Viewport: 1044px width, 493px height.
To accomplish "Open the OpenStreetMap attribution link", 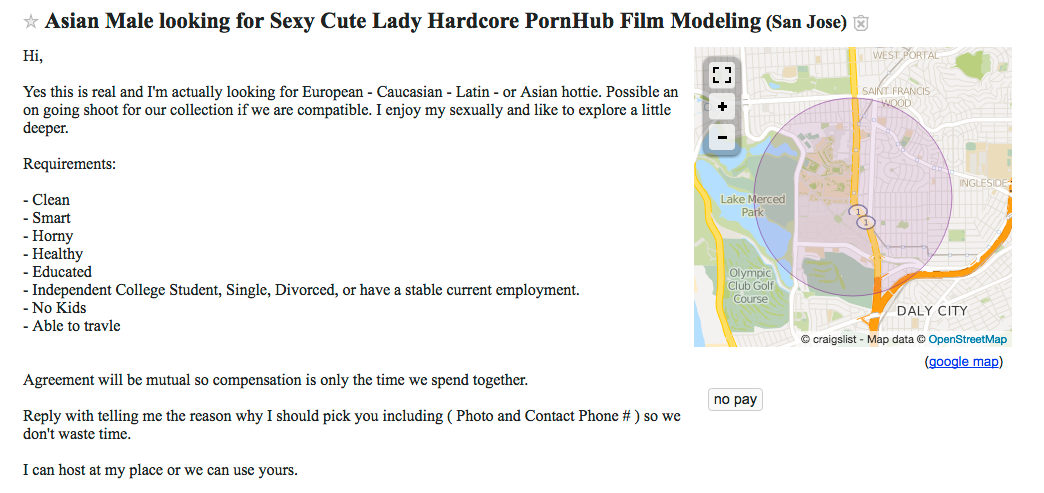I will [x=967, y=340].
